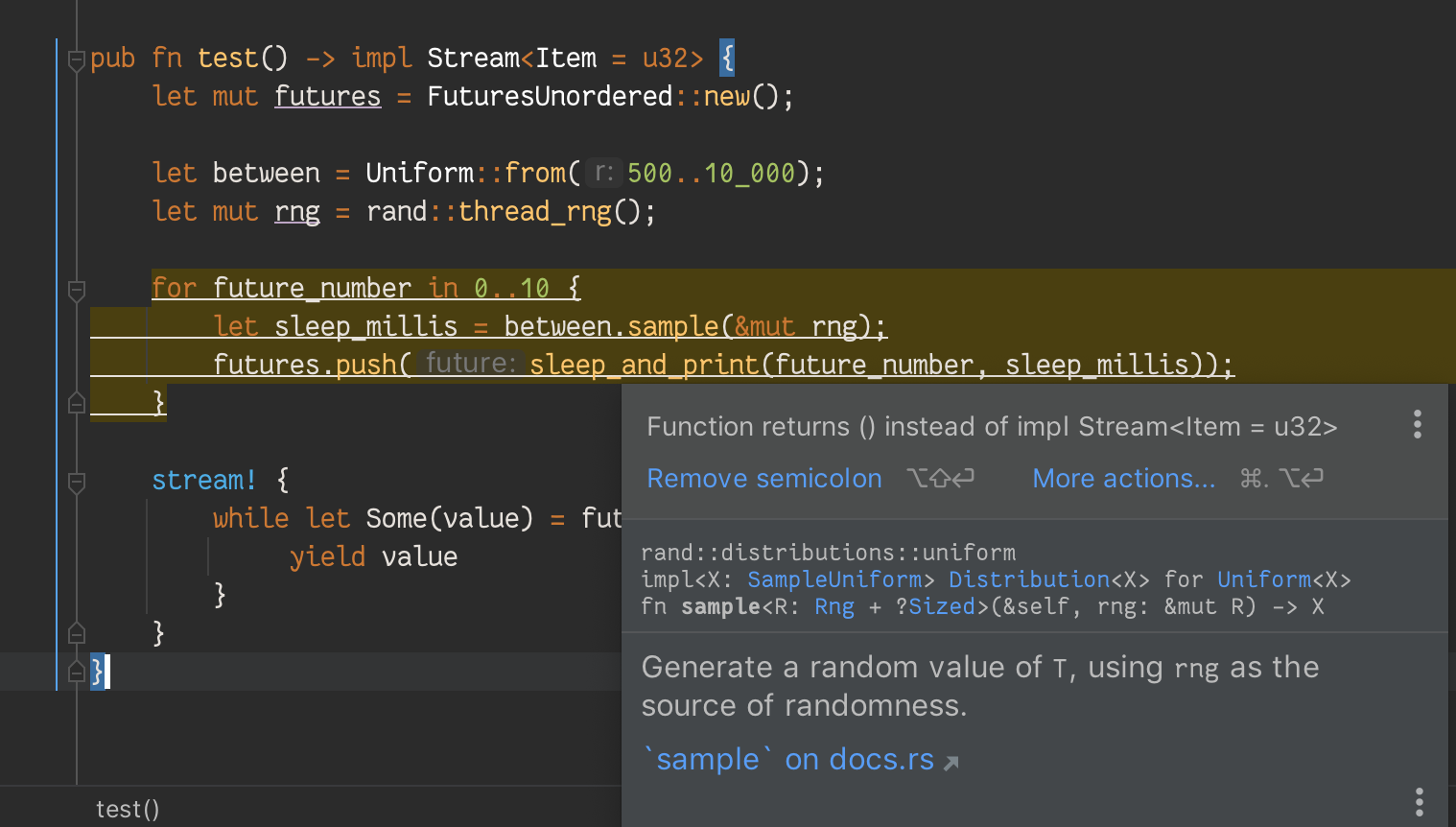Click the 'r:' parameter inlay hint

point(603,173)
